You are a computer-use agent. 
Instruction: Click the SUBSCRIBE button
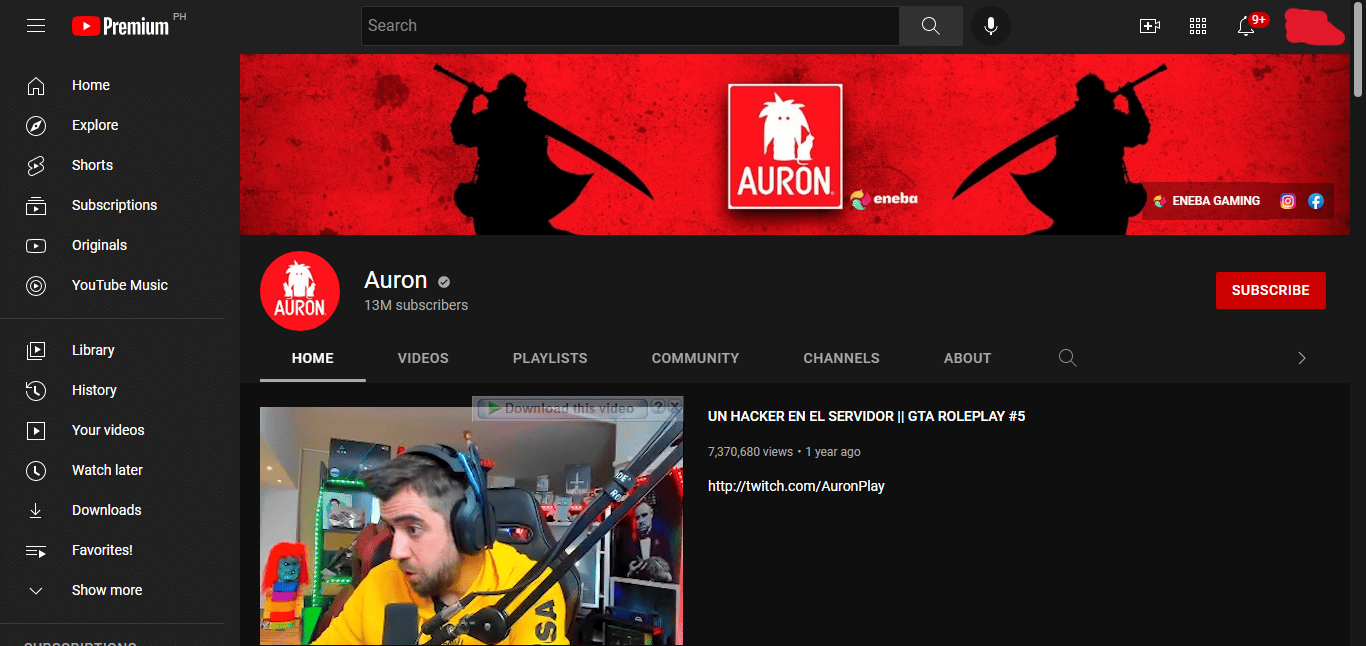[x=1271, y=291]
